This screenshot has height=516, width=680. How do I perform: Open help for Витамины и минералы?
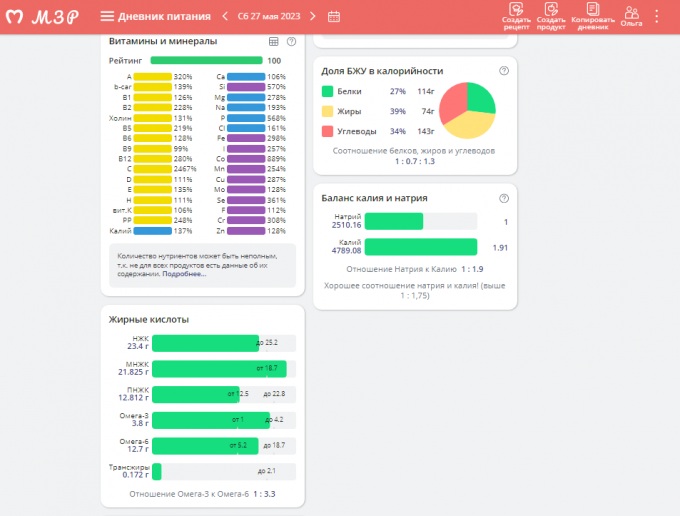[x=291, y=41]
